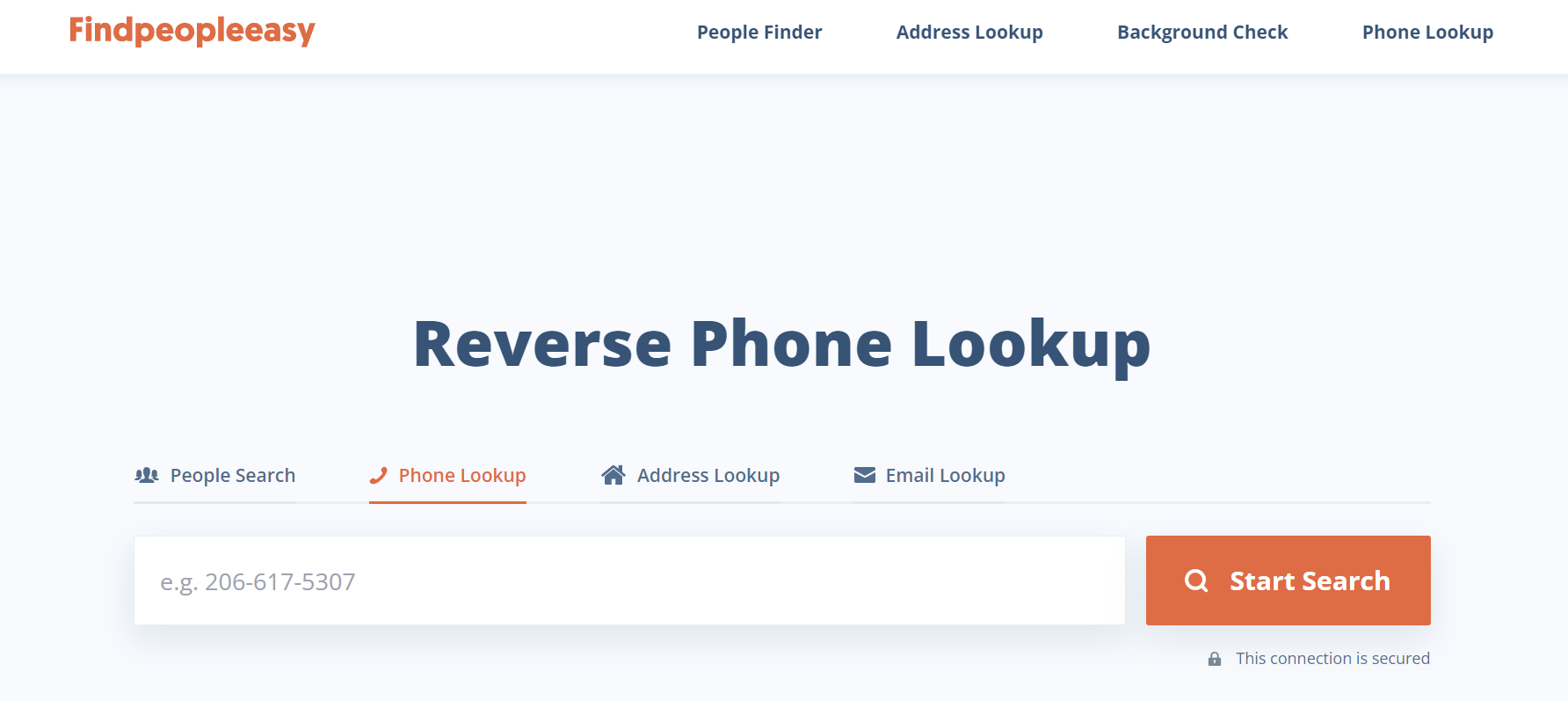1568x701 pixels.
Task: Select the Phone Lookup tab label
Action: [462, 476]
